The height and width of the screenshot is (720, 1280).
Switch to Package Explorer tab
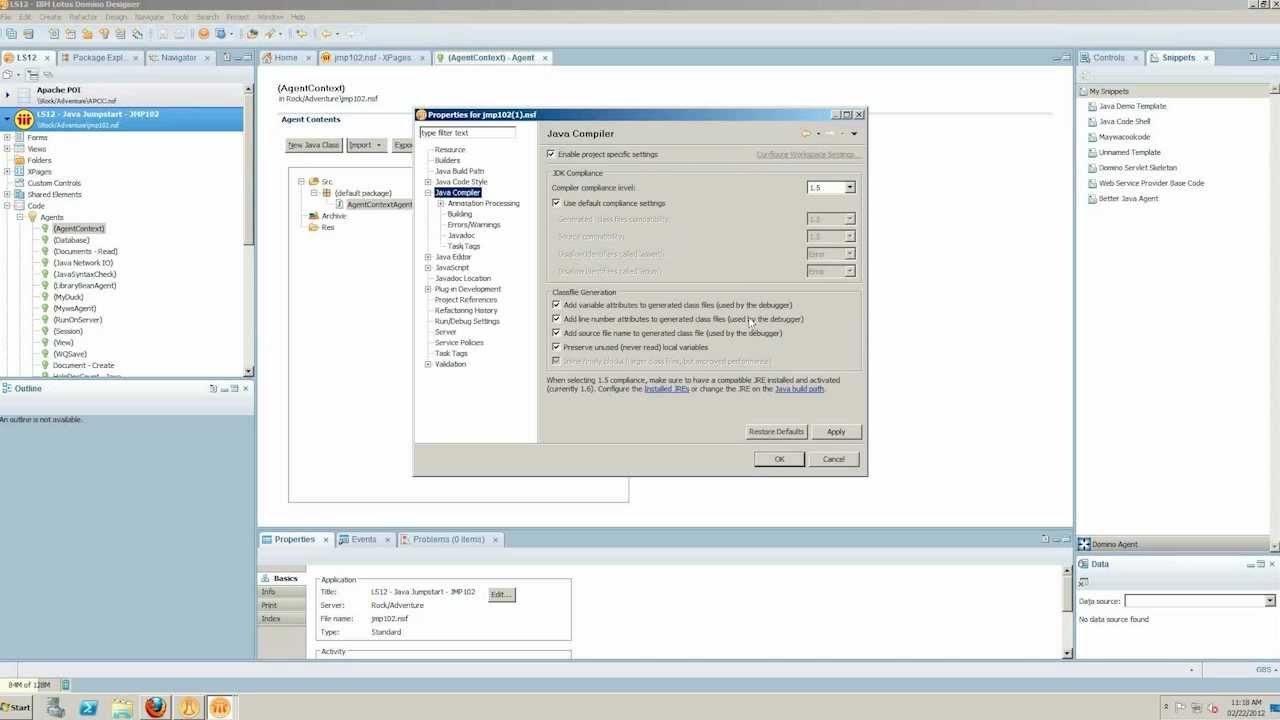coord(99,58)
